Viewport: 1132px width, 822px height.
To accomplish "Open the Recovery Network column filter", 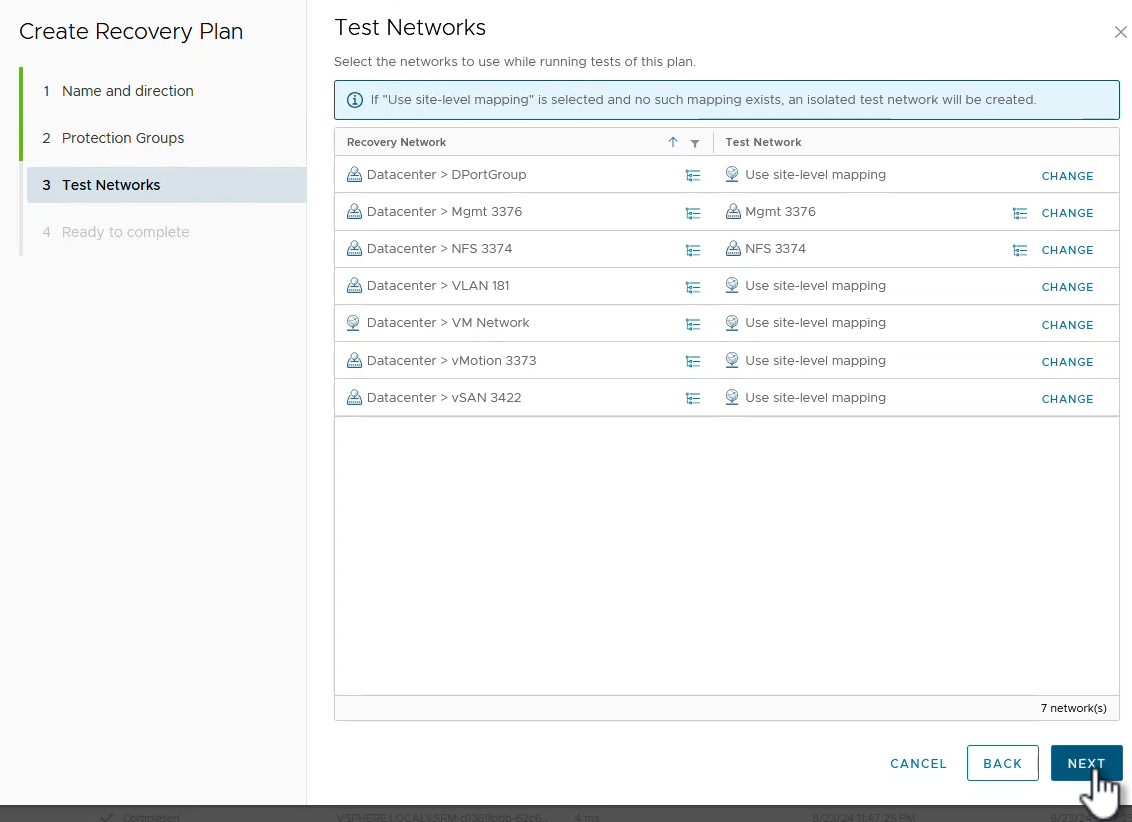I will coord(695,143).
